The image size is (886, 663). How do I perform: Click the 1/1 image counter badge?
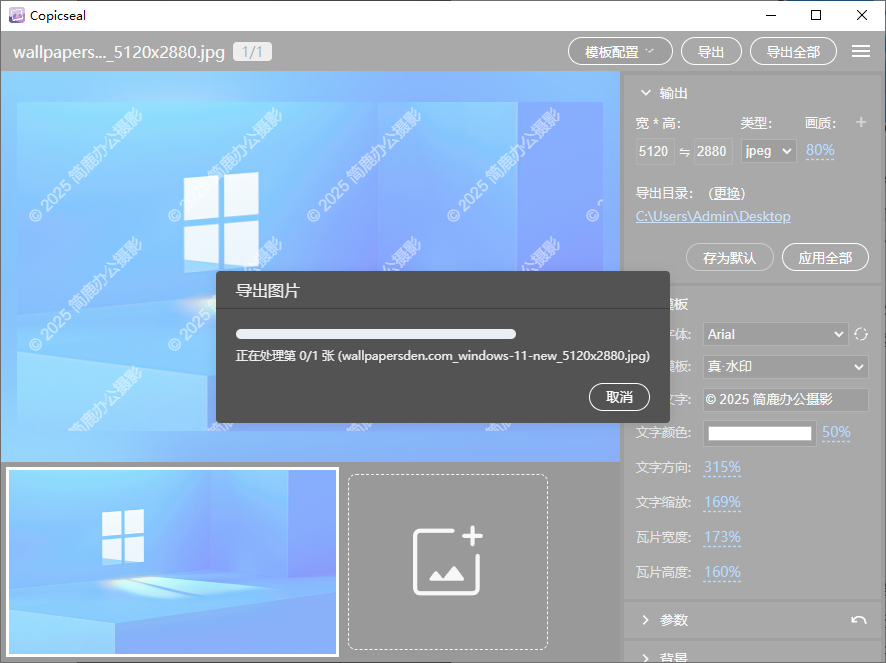252,52
